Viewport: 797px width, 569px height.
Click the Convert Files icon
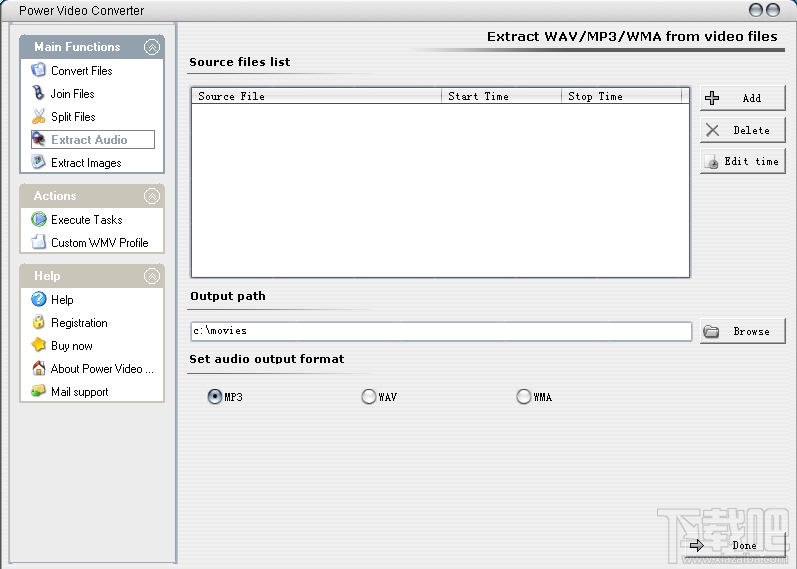[38, 70]
